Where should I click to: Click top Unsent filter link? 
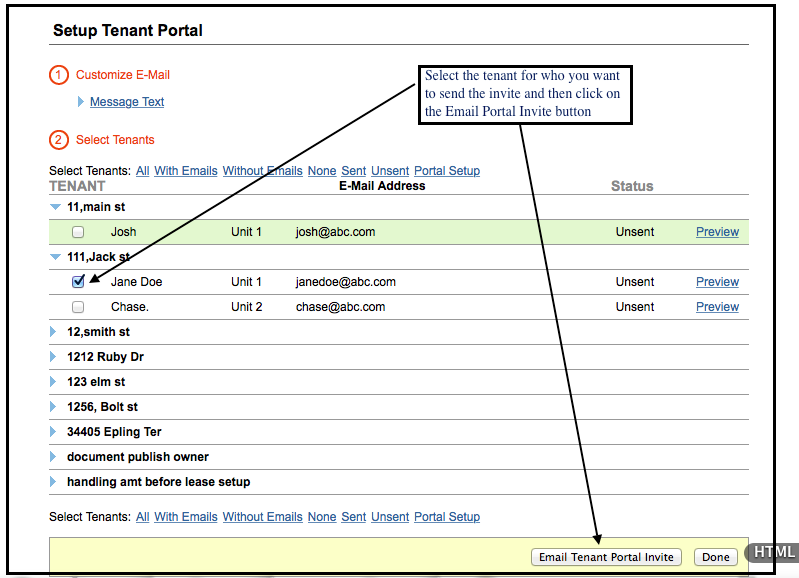(x=390, y=171)
